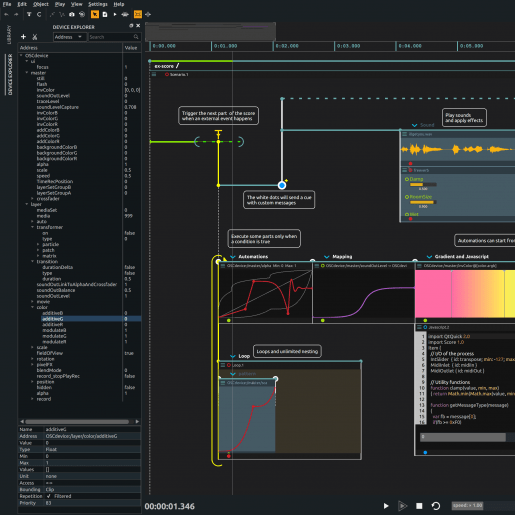The width and height of the screenshot is (515, 515).
Task: Click the T-shaped icon in the toolbar
Action: [x=29, y=14]
